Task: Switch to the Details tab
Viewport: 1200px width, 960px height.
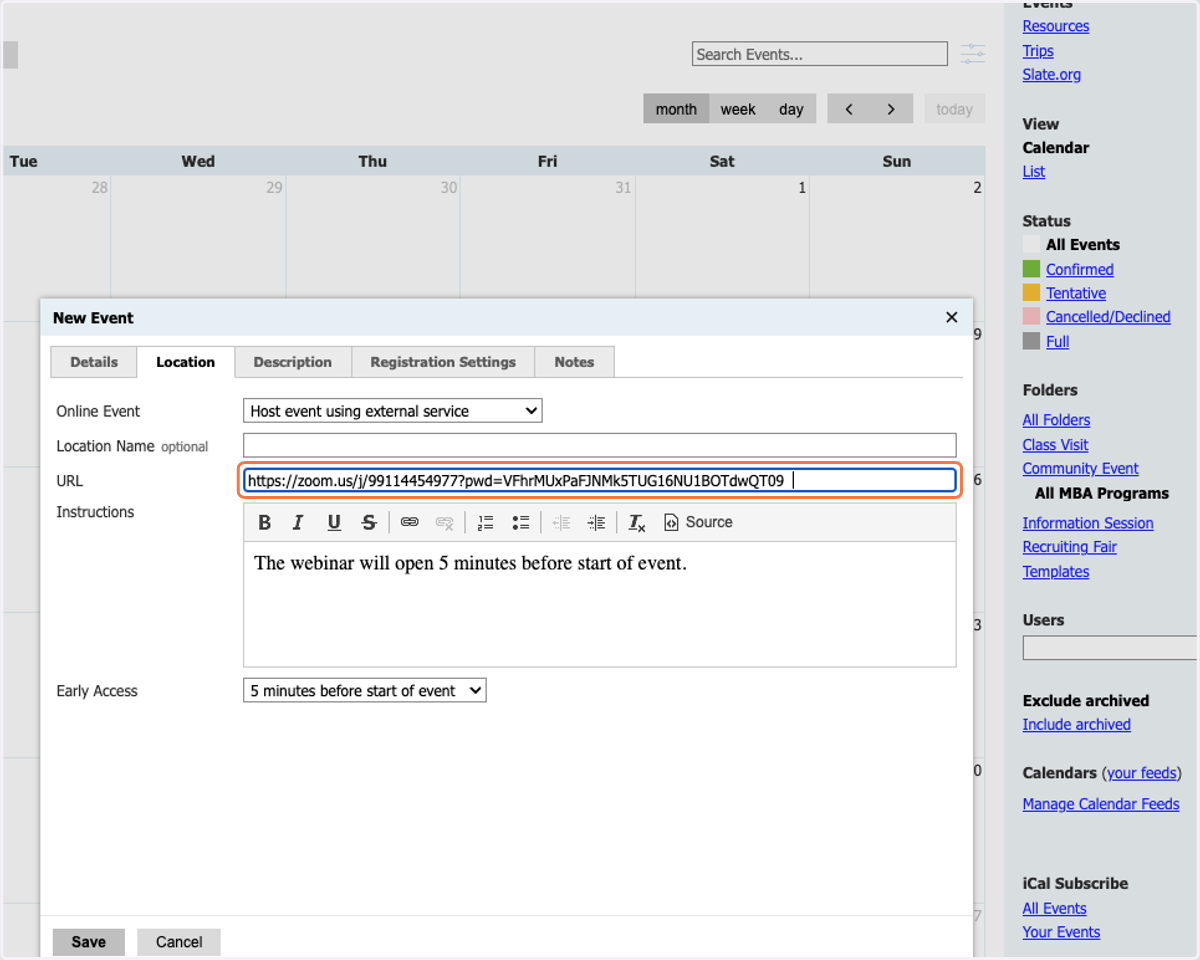Action: click(94, 362)
